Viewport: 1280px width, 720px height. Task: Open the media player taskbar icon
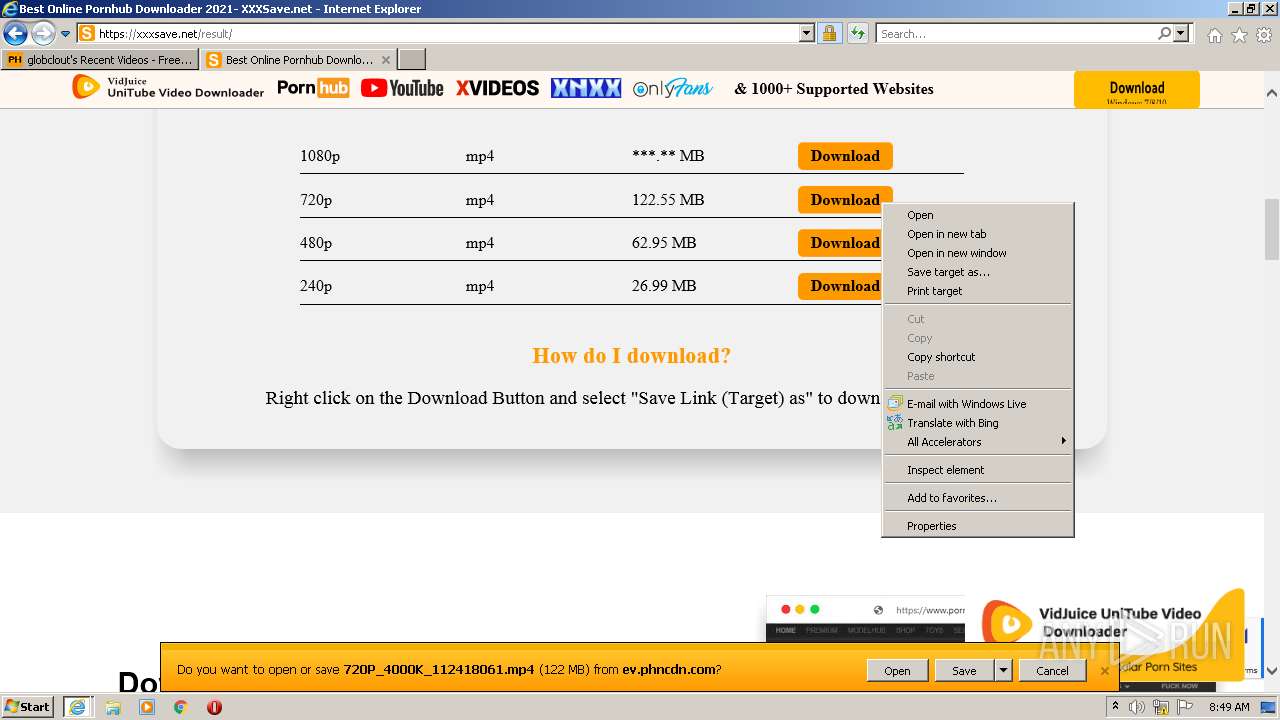click(147, 707)
